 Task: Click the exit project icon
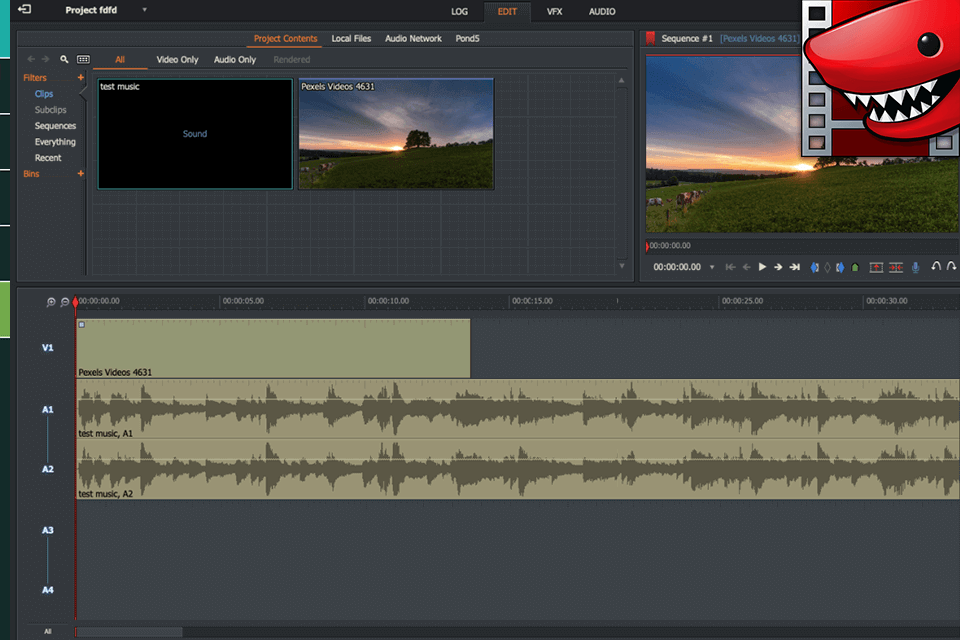(24, 9)
